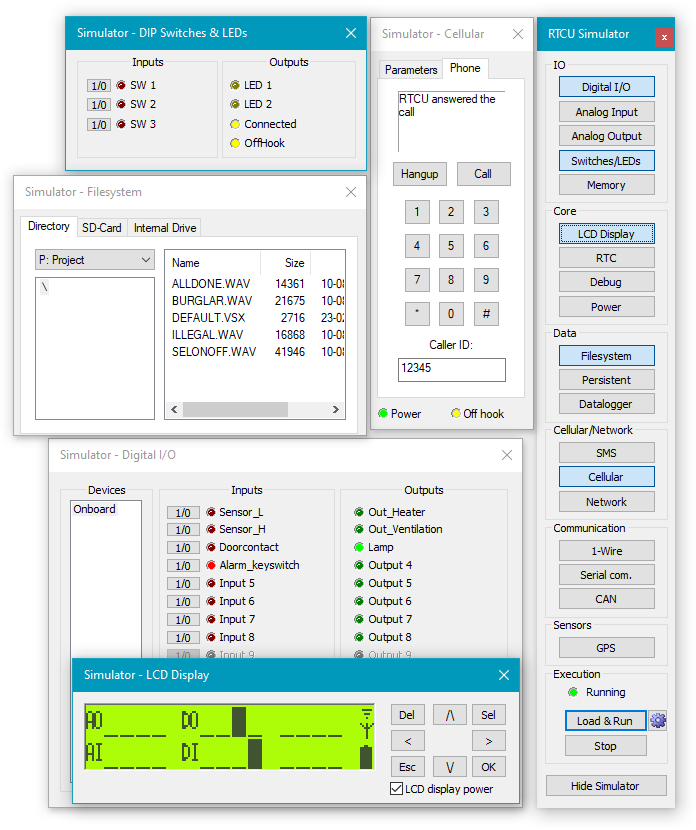Screen dimensions: 696x830
Task: Select root backslash folder in directory tree
Action: tap(45, 287)
